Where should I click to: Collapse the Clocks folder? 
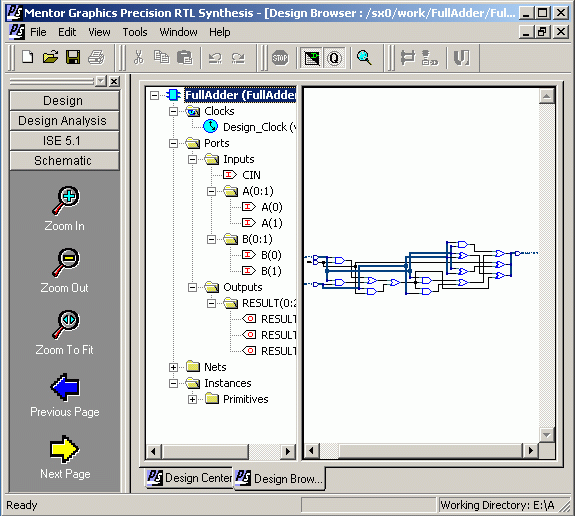pyautogui.click(x=173, y=111)
